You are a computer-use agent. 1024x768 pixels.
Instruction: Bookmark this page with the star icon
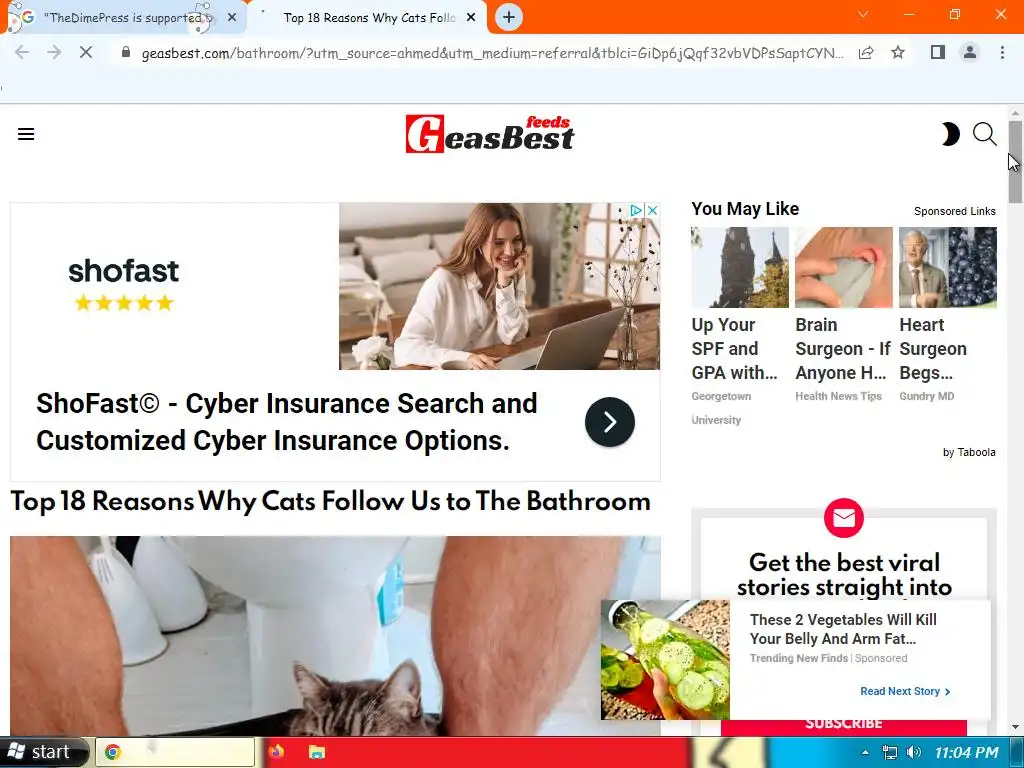pos(898,52)
